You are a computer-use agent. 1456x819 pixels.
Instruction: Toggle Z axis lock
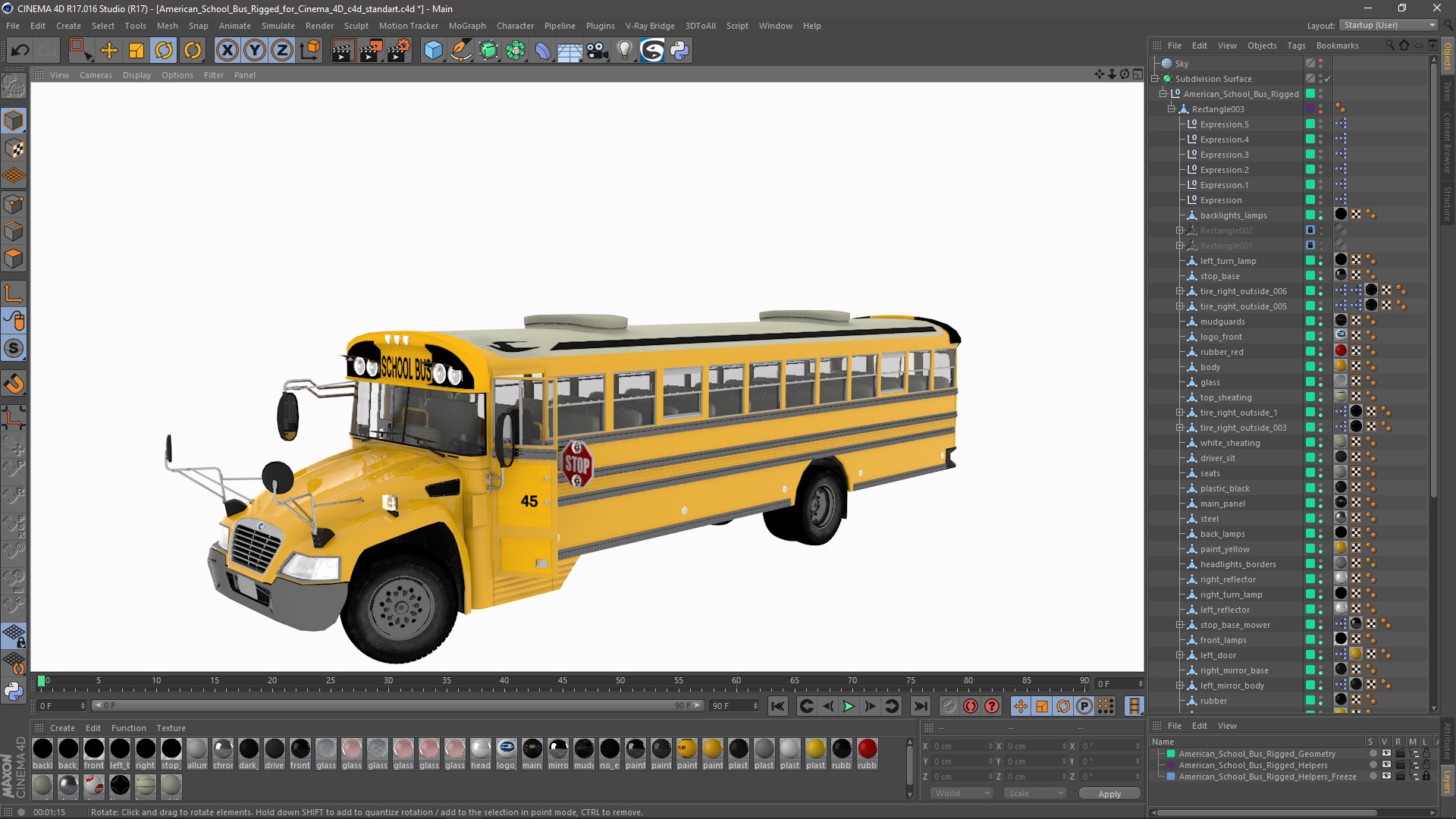tap(282, 51)
